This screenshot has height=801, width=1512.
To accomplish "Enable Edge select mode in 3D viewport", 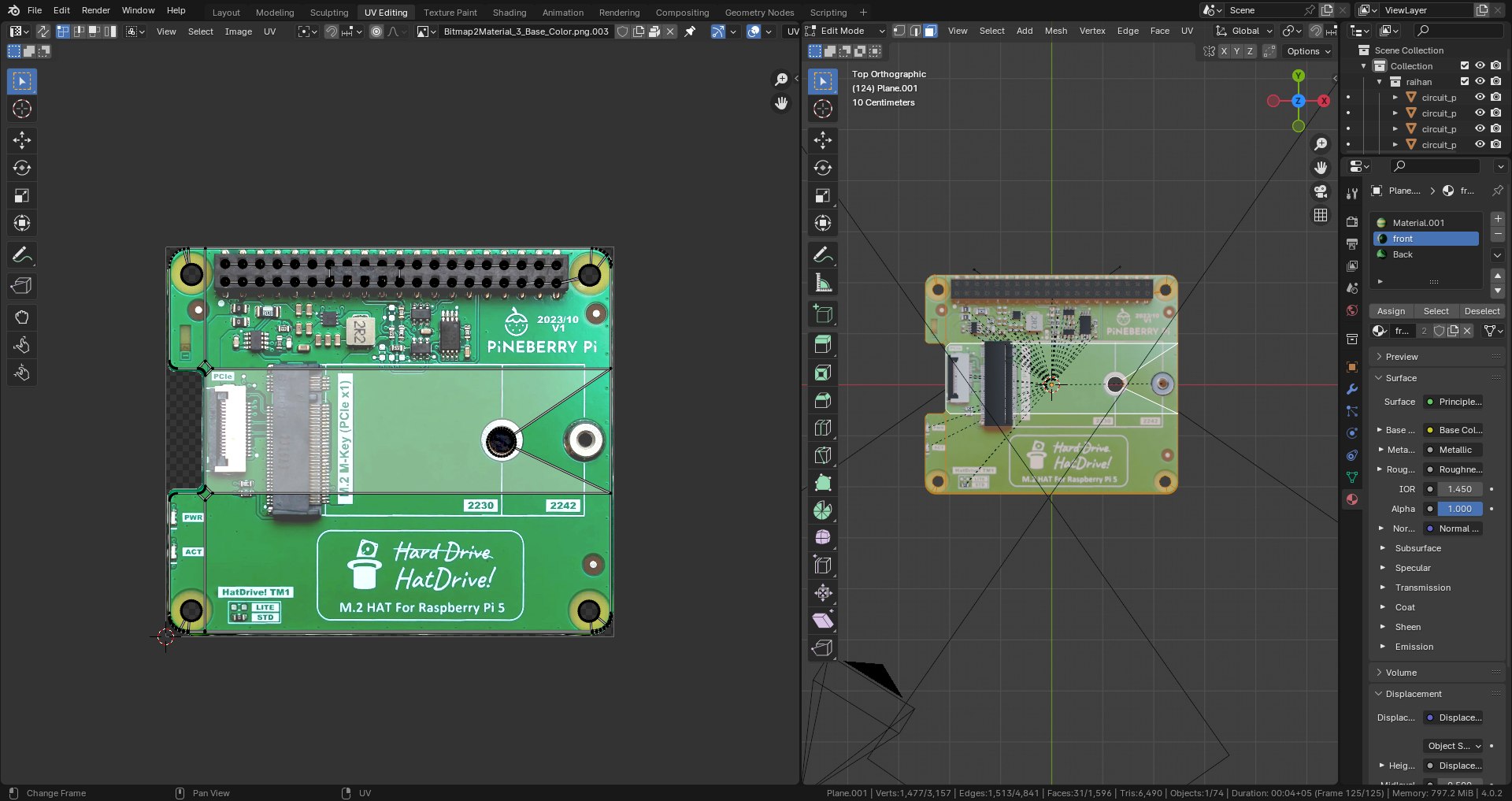I will (914, 31).
